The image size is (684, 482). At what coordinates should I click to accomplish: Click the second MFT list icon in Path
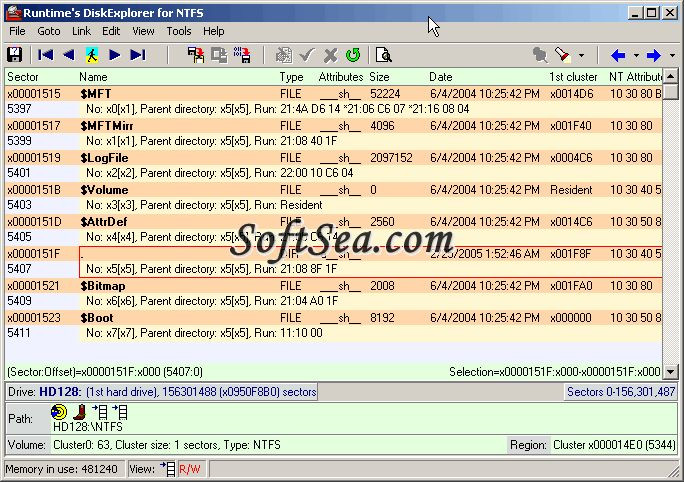tap(120, 412)
